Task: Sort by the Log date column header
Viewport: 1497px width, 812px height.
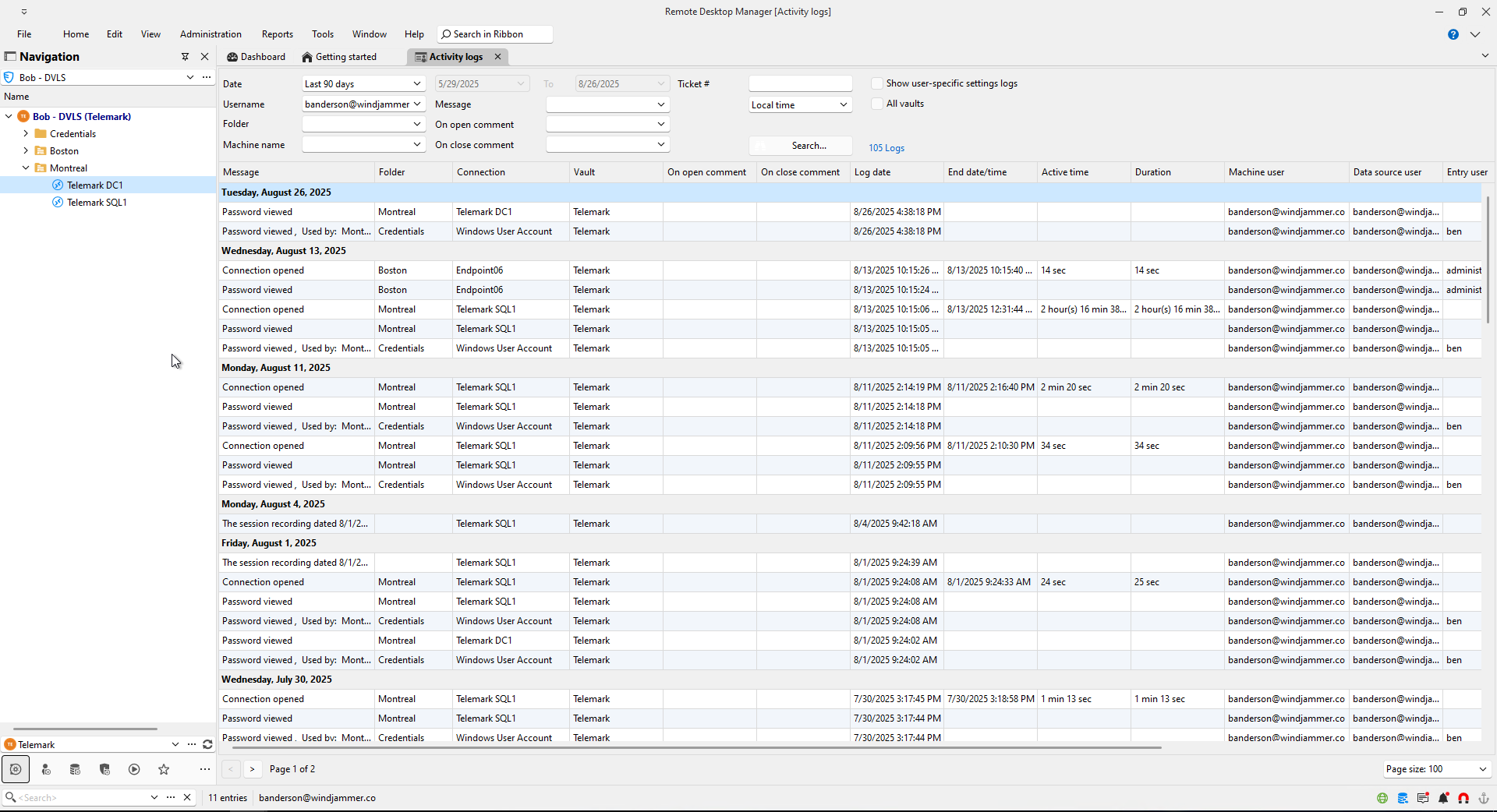Action: (897, 172)
